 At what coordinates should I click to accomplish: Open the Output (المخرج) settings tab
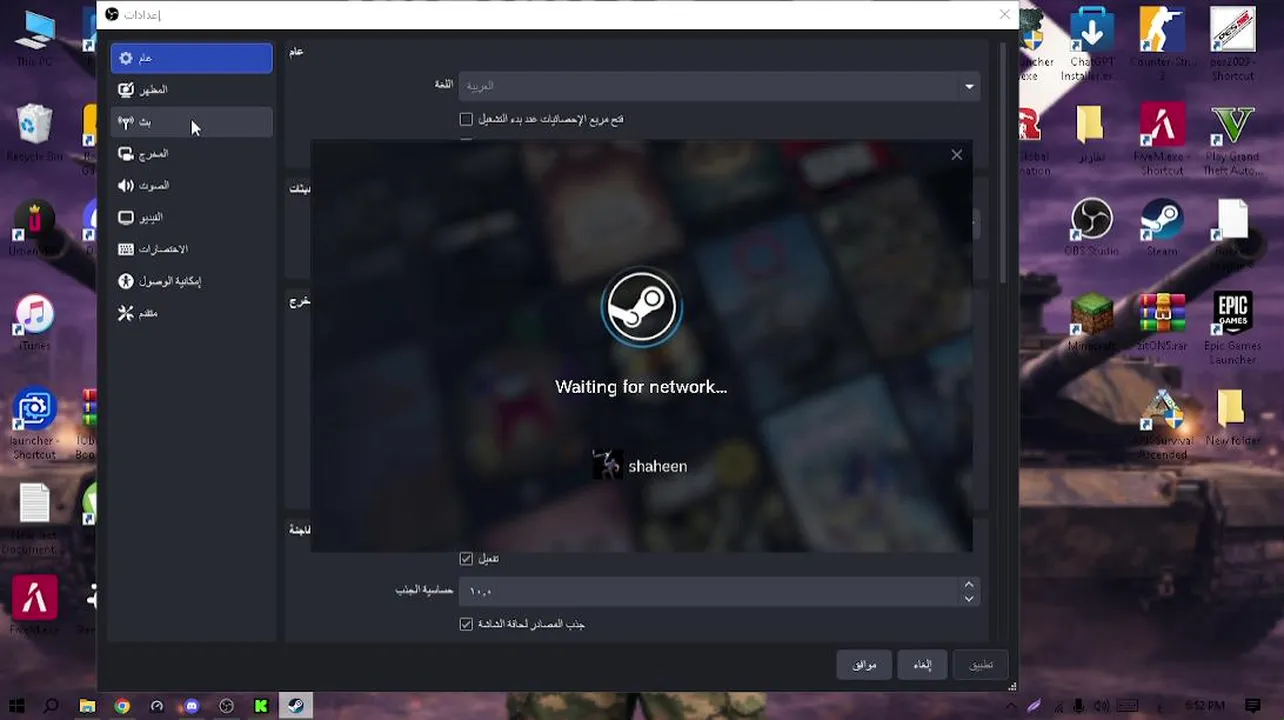point(191,154)
